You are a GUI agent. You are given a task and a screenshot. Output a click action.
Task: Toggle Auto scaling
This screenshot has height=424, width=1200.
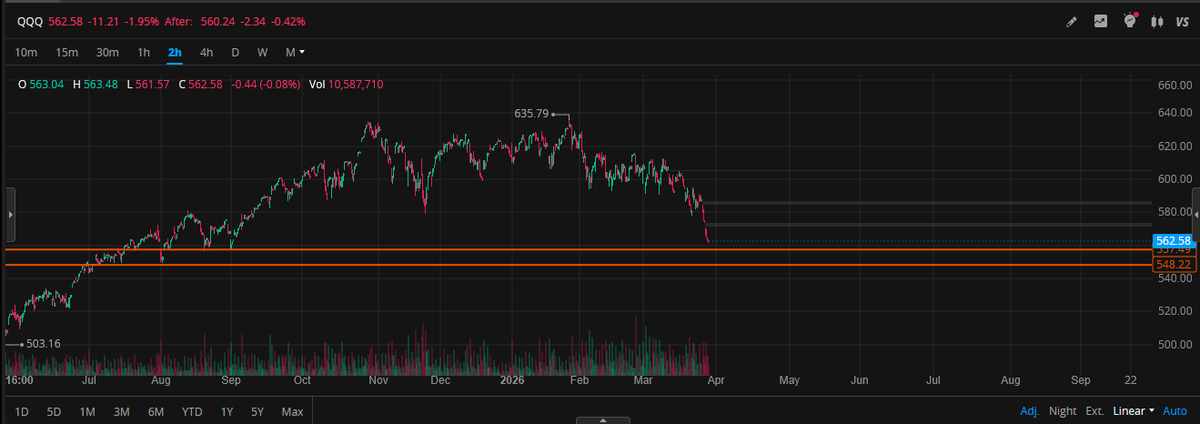1174,411
